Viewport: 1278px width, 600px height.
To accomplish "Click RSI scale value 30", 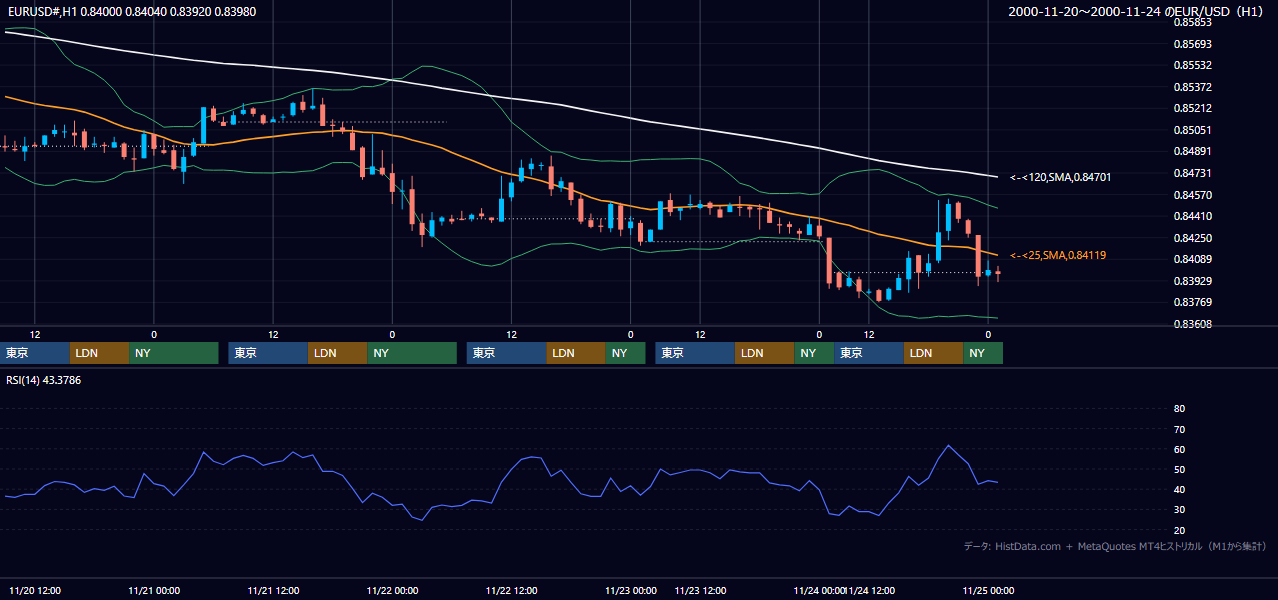I will (1179, 510).
